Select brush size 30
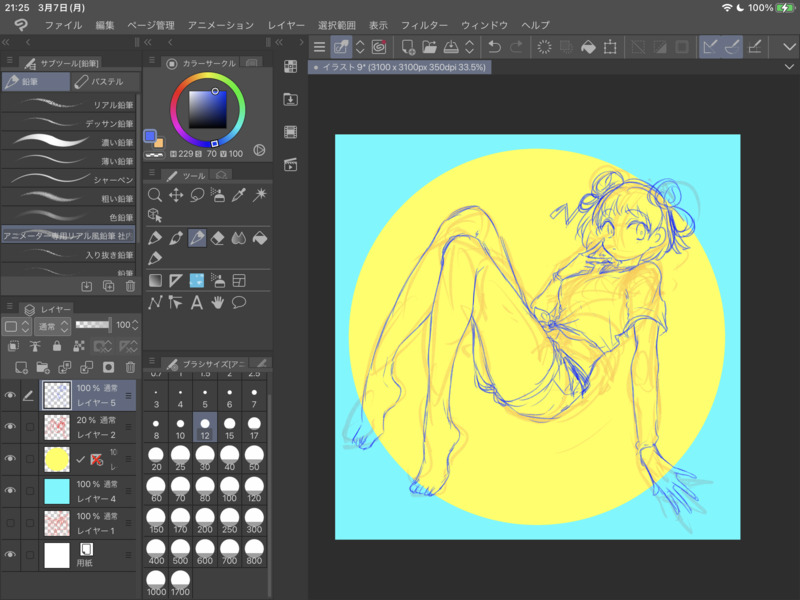800x600 pixels. 206,461
